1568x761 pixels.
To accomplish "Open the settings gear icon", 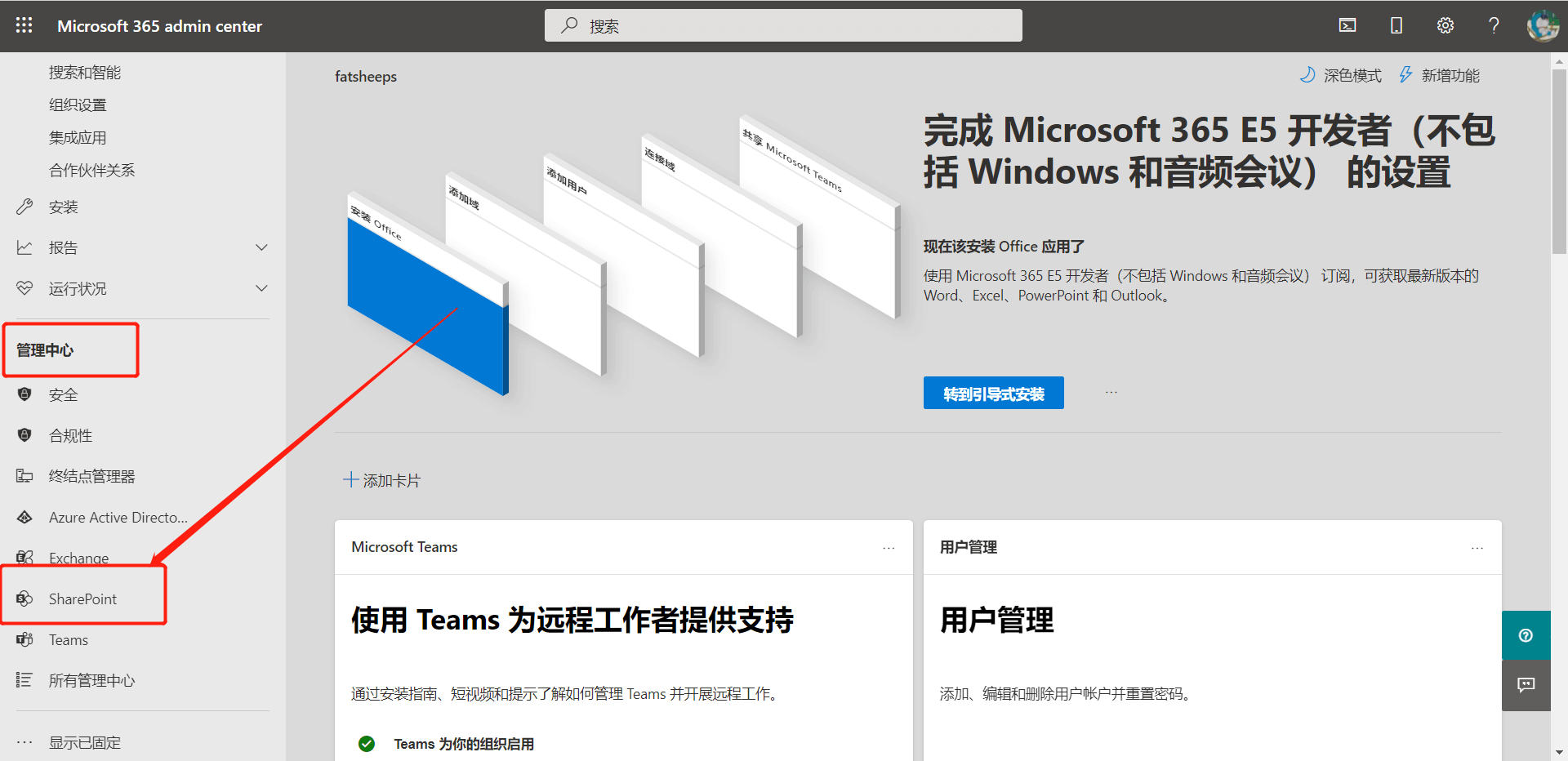I will tap(1445, 25).
